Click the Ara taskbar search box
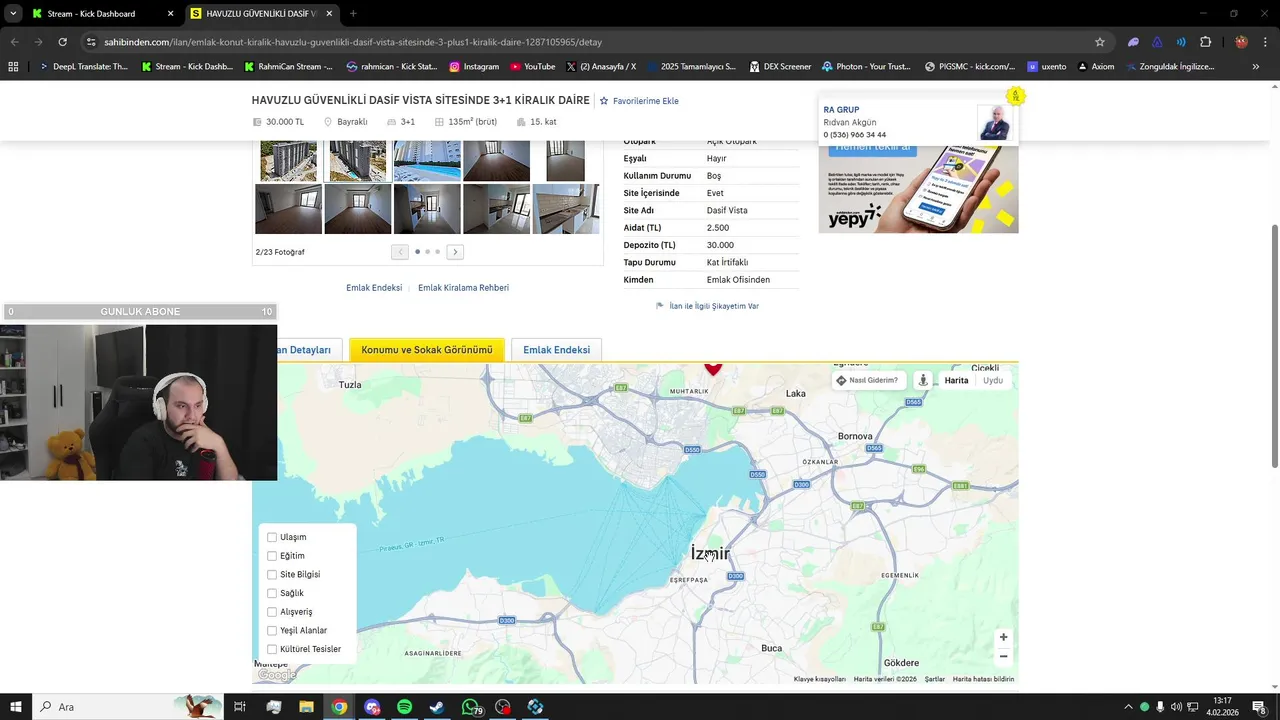1280x720 pixels. click(130, 707)
